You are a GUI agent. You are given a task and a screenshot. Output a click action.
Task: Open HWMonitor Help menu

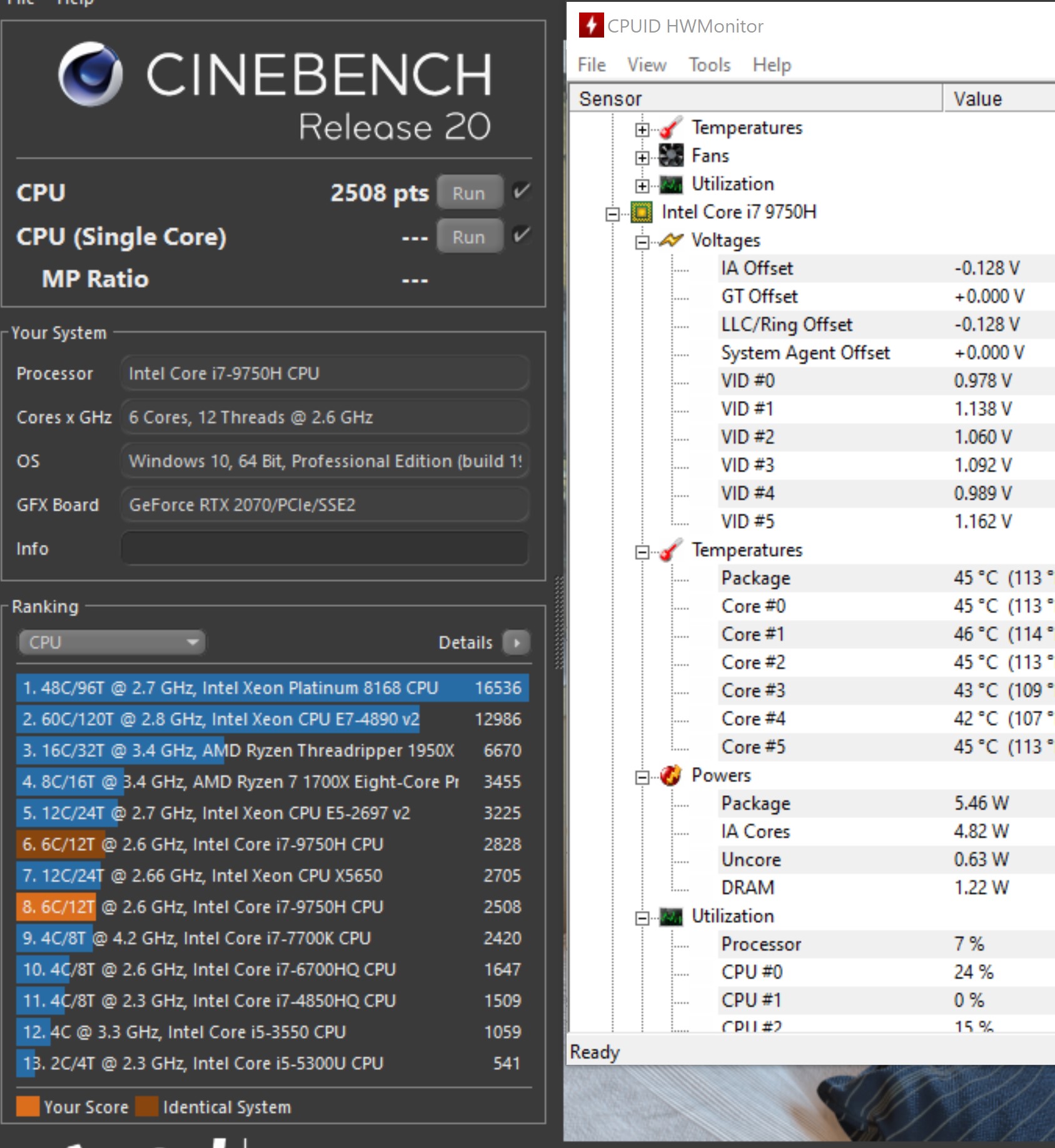pyautogui.click(x=772, y=65)
